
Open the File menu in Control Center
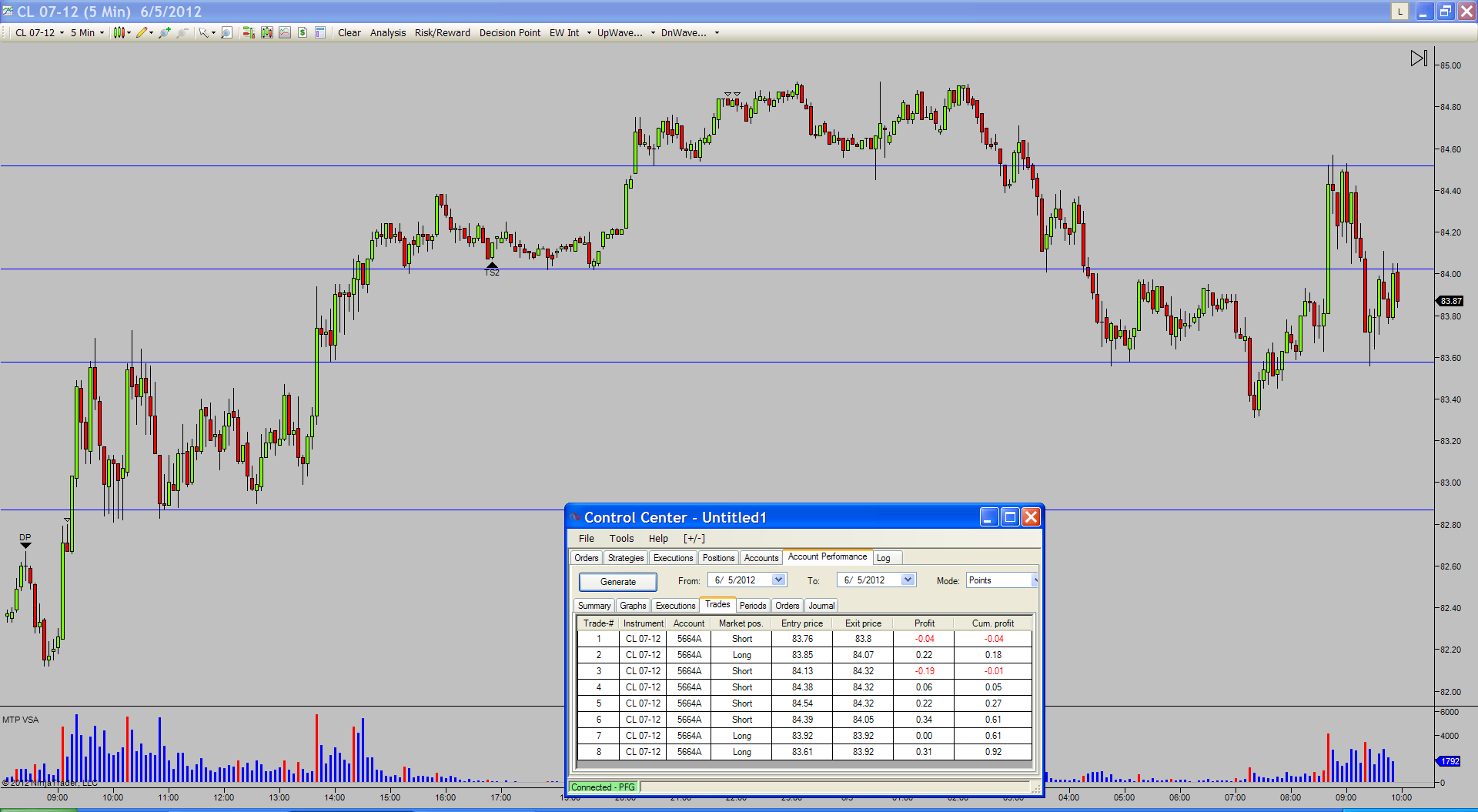click(587, 539)
